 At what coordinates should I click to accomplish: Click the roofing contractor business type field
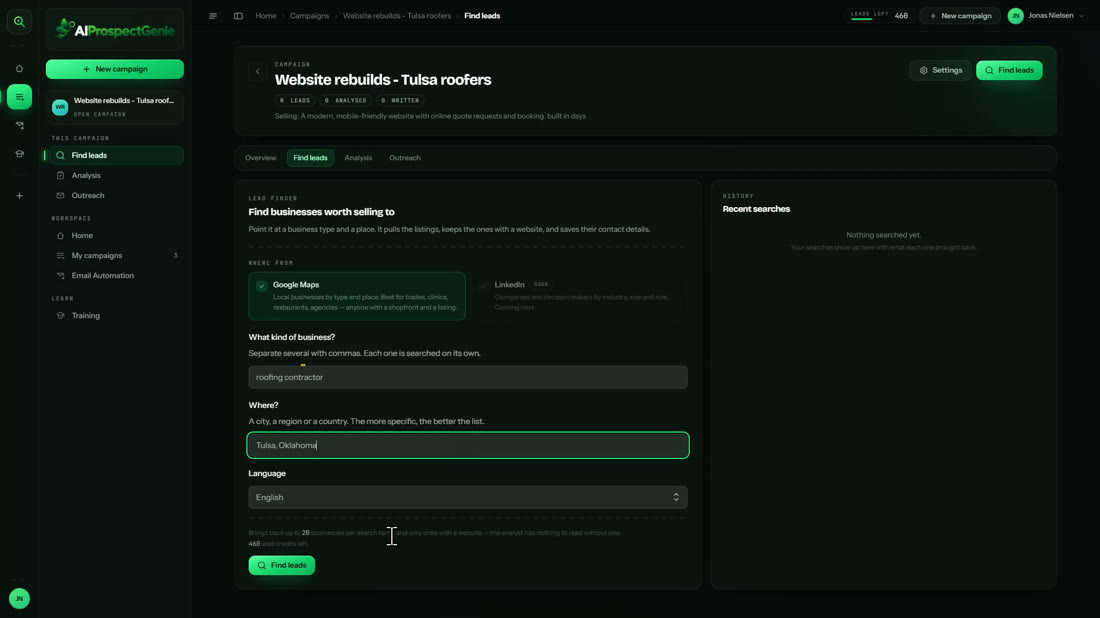[468, 377]
